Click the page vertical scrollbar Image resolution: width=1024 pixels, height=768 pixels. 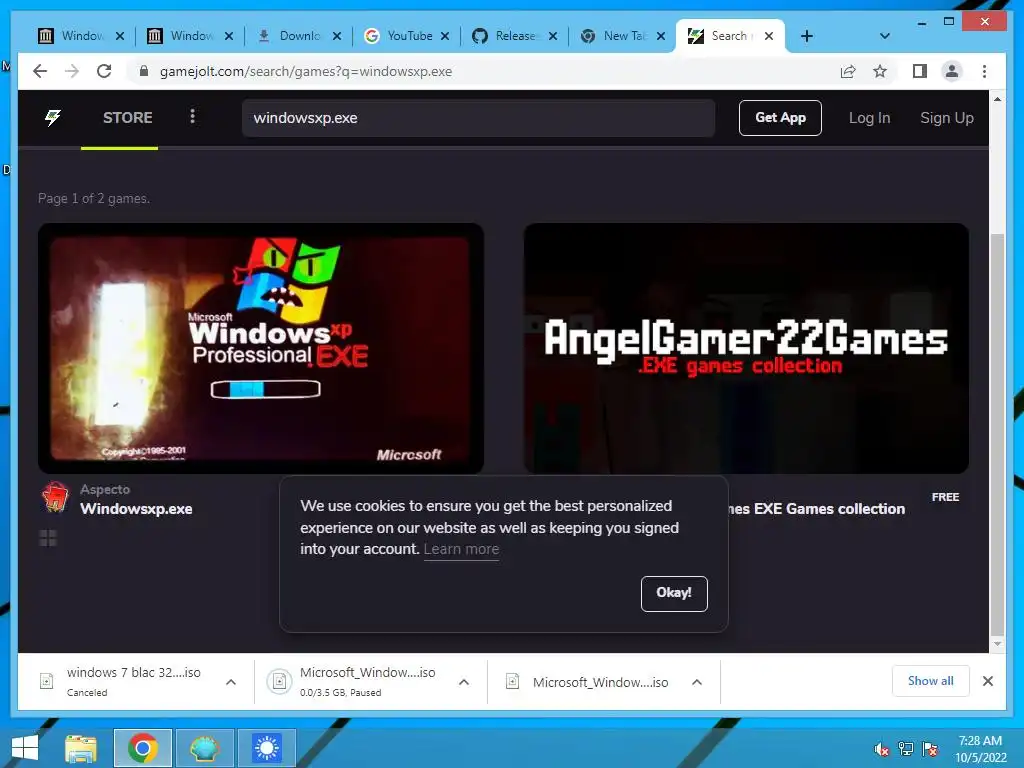coord(997,434)
